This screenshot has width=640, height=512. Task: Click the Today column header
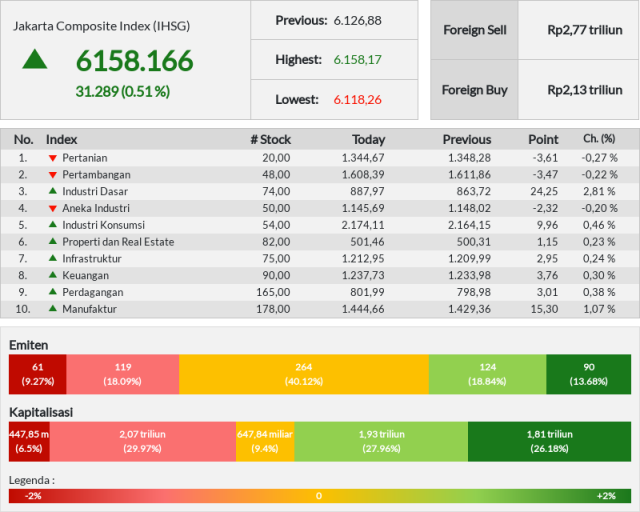pos(369,140)
